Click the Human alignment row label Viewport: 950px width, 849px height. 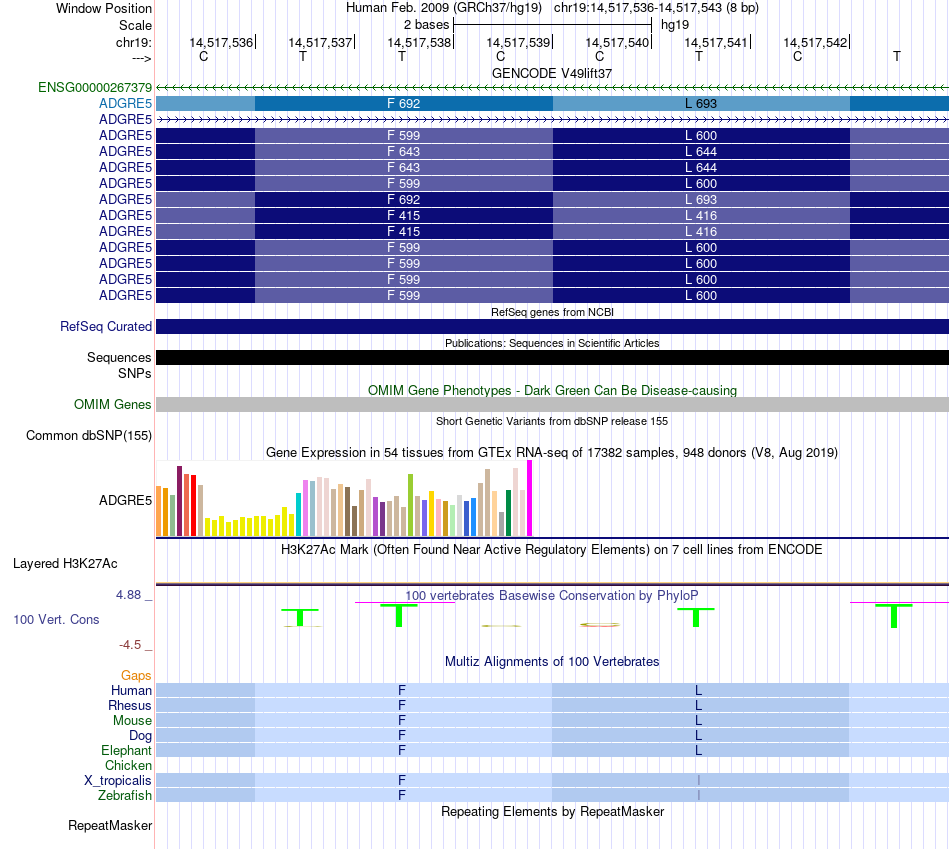(x=131, y=690)
